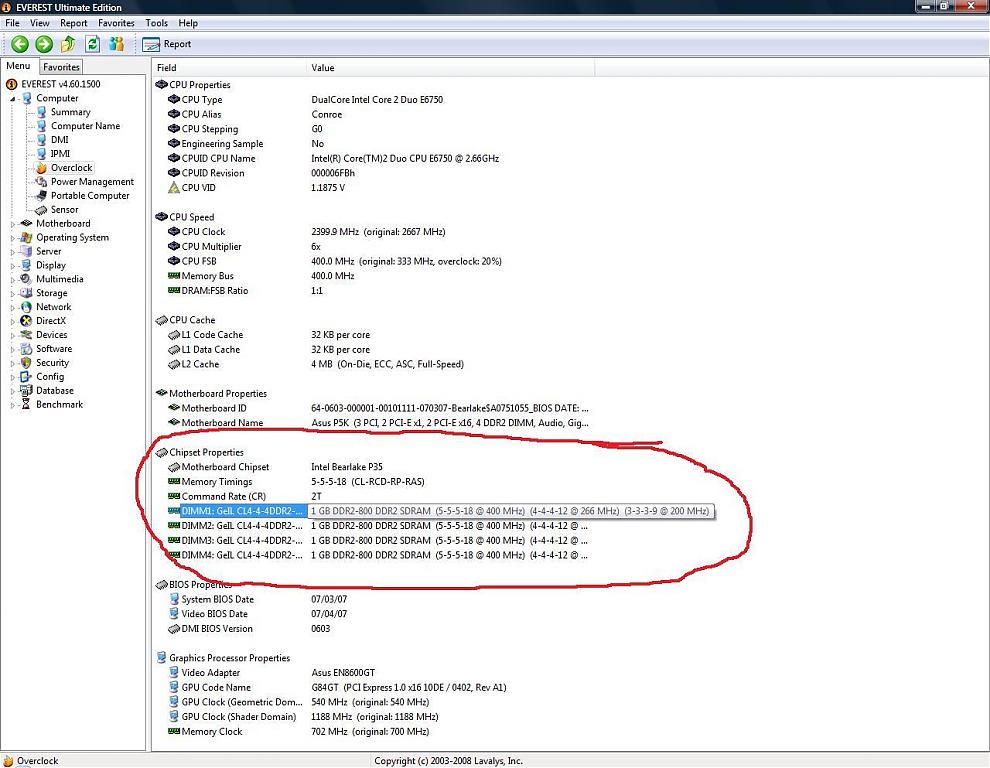Select the Summary tree item

pos(70,112)
